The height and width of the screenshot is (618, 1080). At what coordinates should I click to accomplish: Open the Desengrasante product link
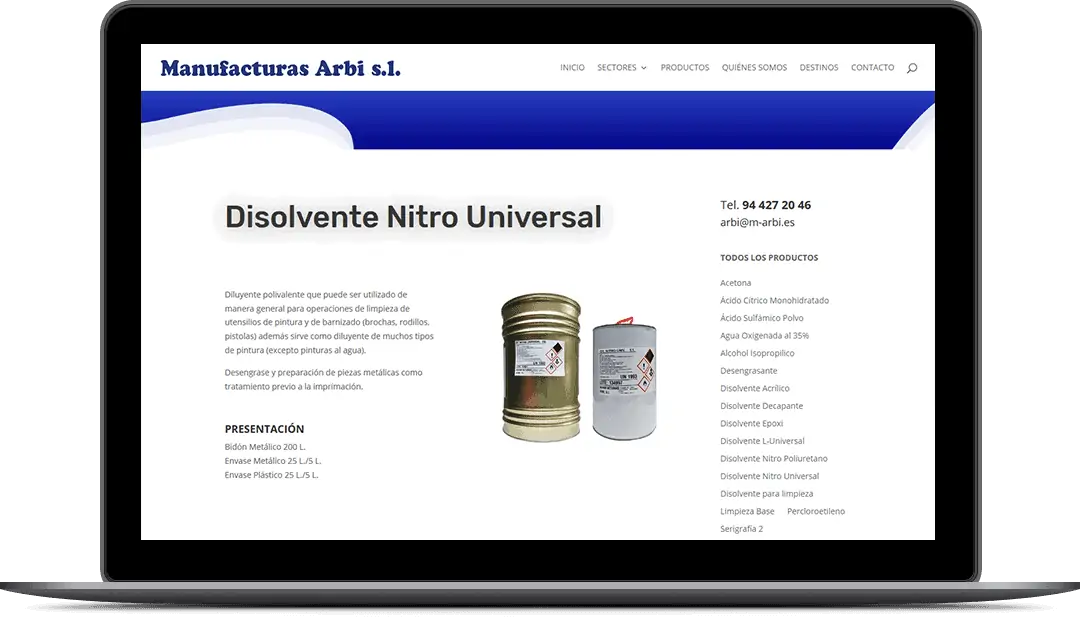click(x=749, y=371)
